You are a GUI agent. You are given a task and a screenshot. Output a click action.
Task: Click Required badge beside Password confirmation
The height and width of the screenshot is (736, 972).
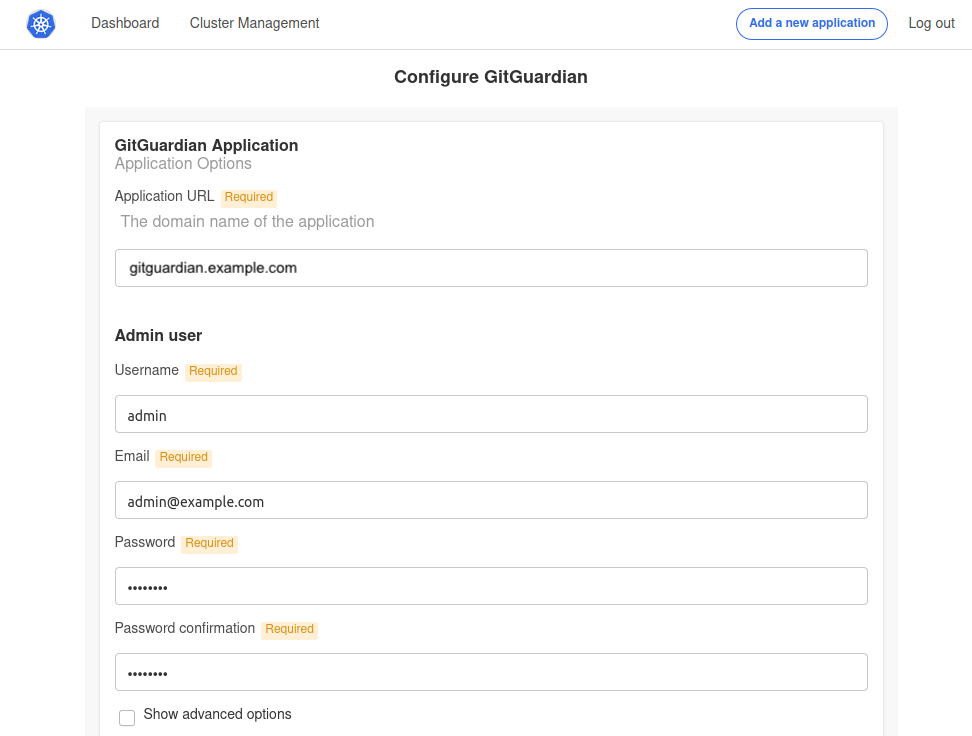click(x=289, y=629)
